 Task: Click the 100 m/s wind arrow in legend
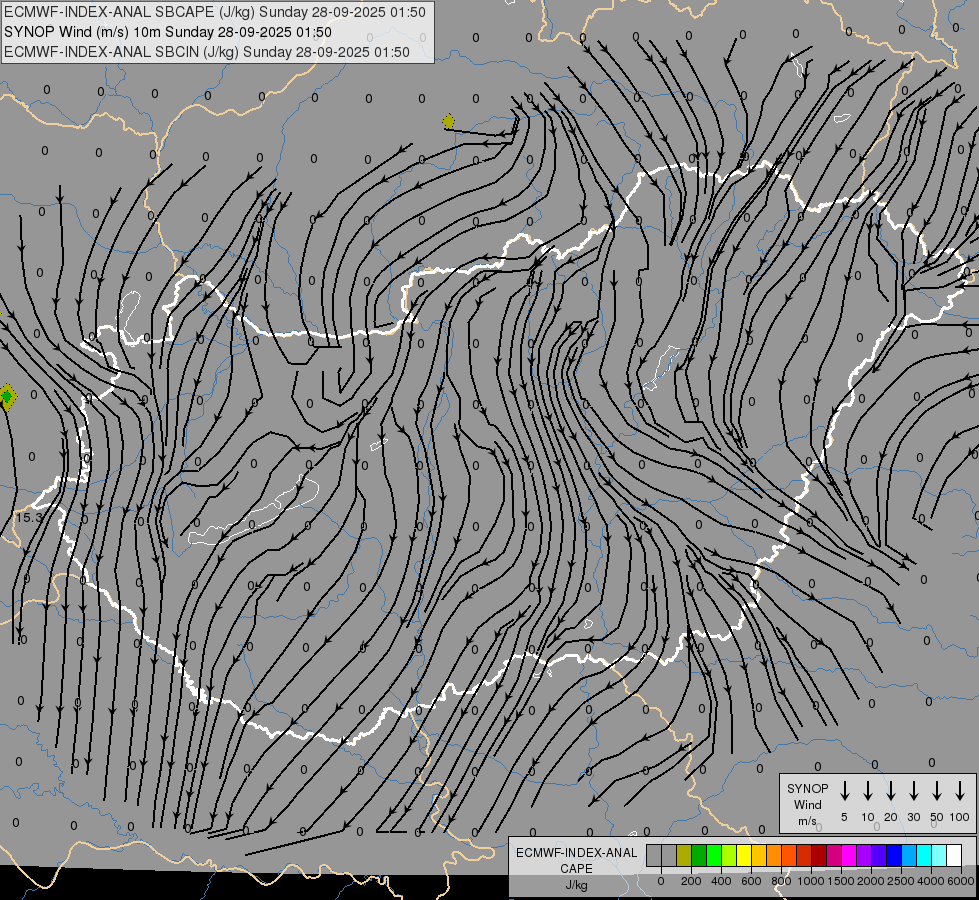coord(960,790)
